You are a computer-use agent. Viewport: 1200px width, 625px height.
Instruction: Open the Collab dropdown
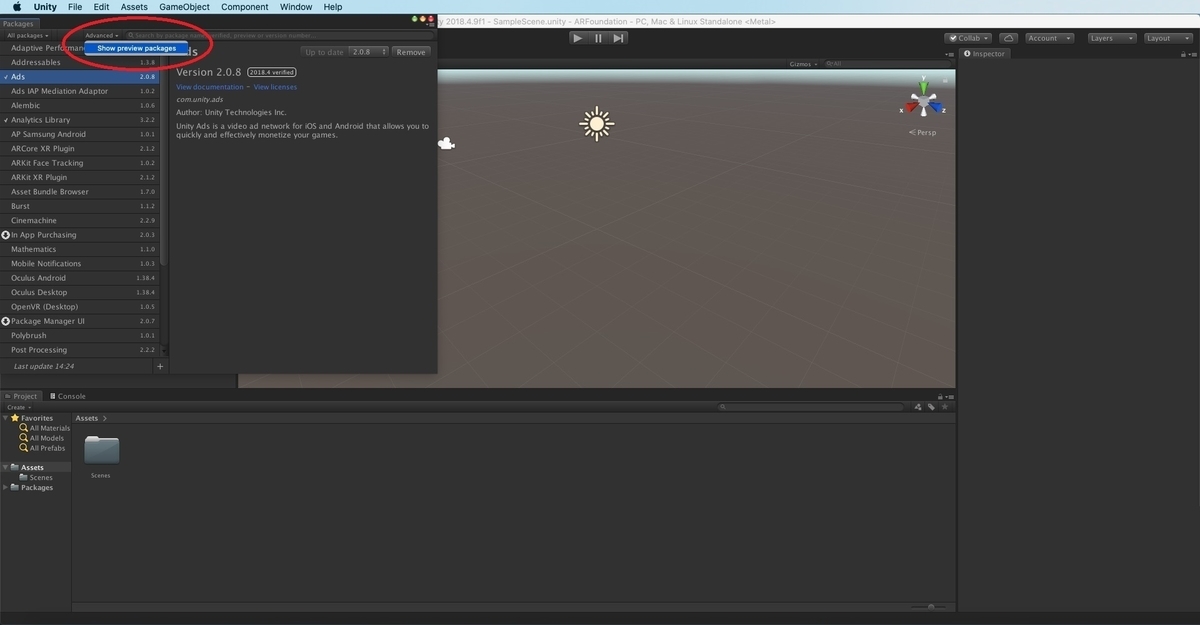968,38
